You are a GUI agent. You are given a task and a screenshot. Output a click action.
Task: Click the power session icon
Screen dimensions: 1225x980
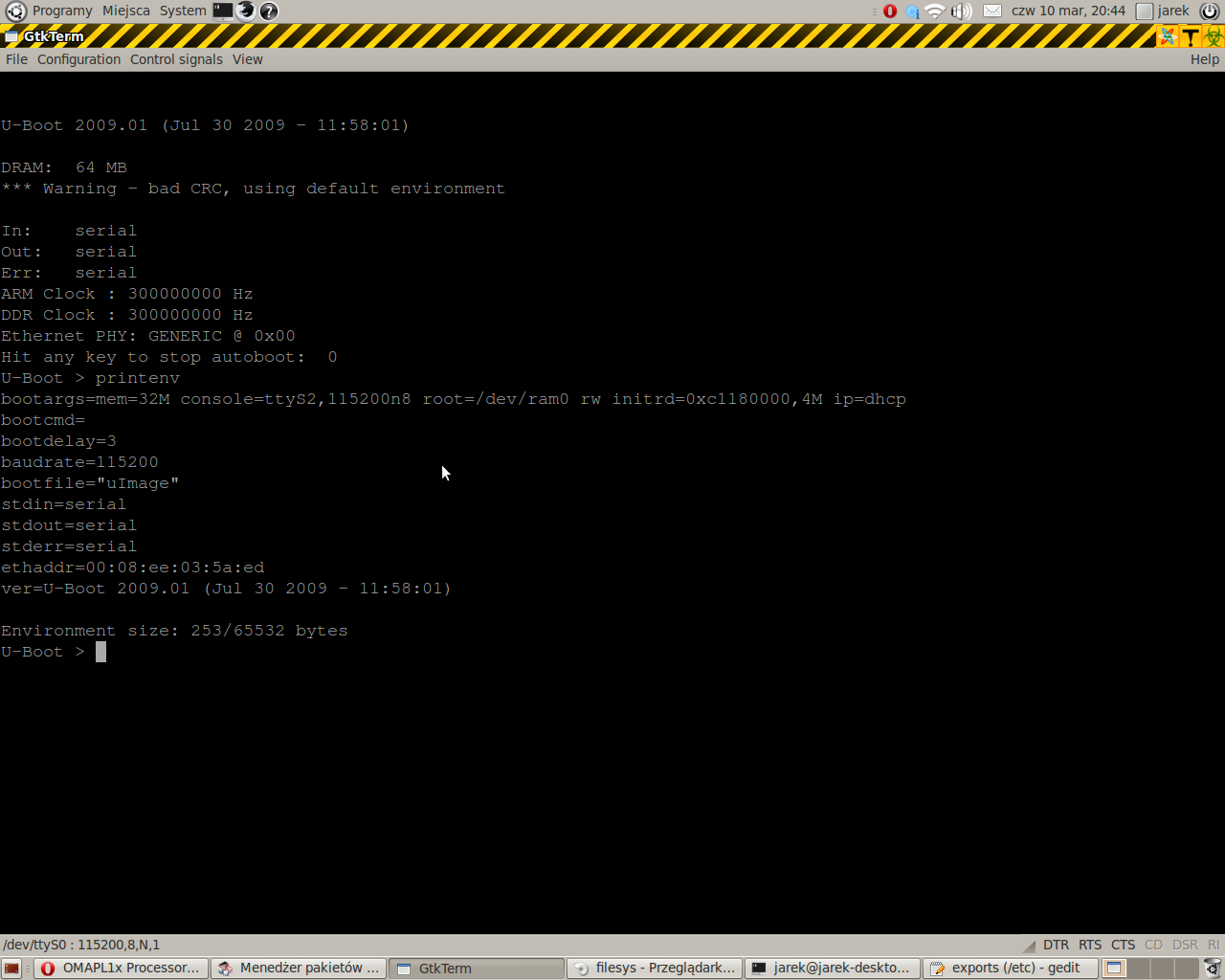pyautogui.click(x=1210, y=11)
